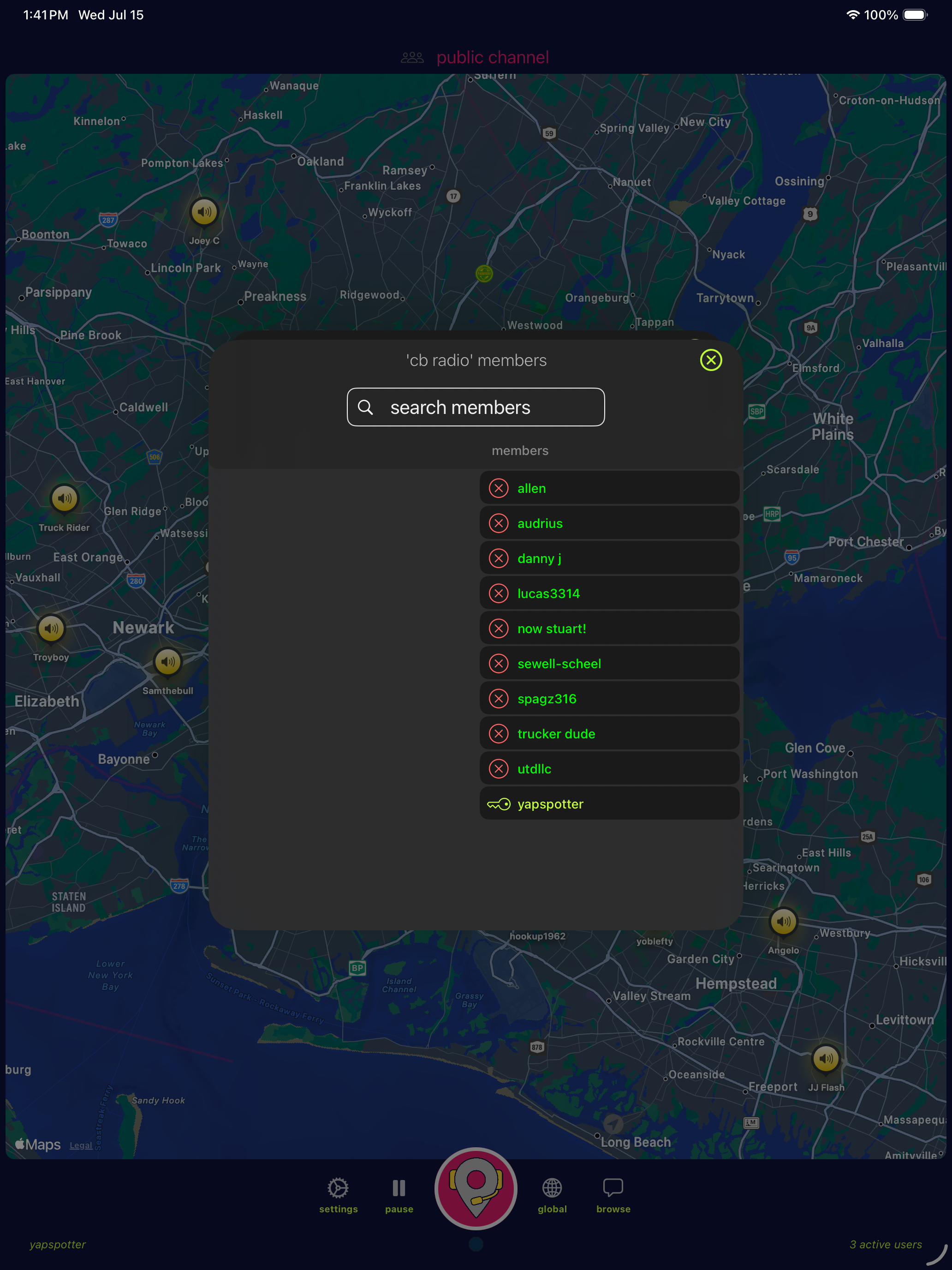Check the battery indicator in status bar

pyautogui.click(x=915, y=15)
